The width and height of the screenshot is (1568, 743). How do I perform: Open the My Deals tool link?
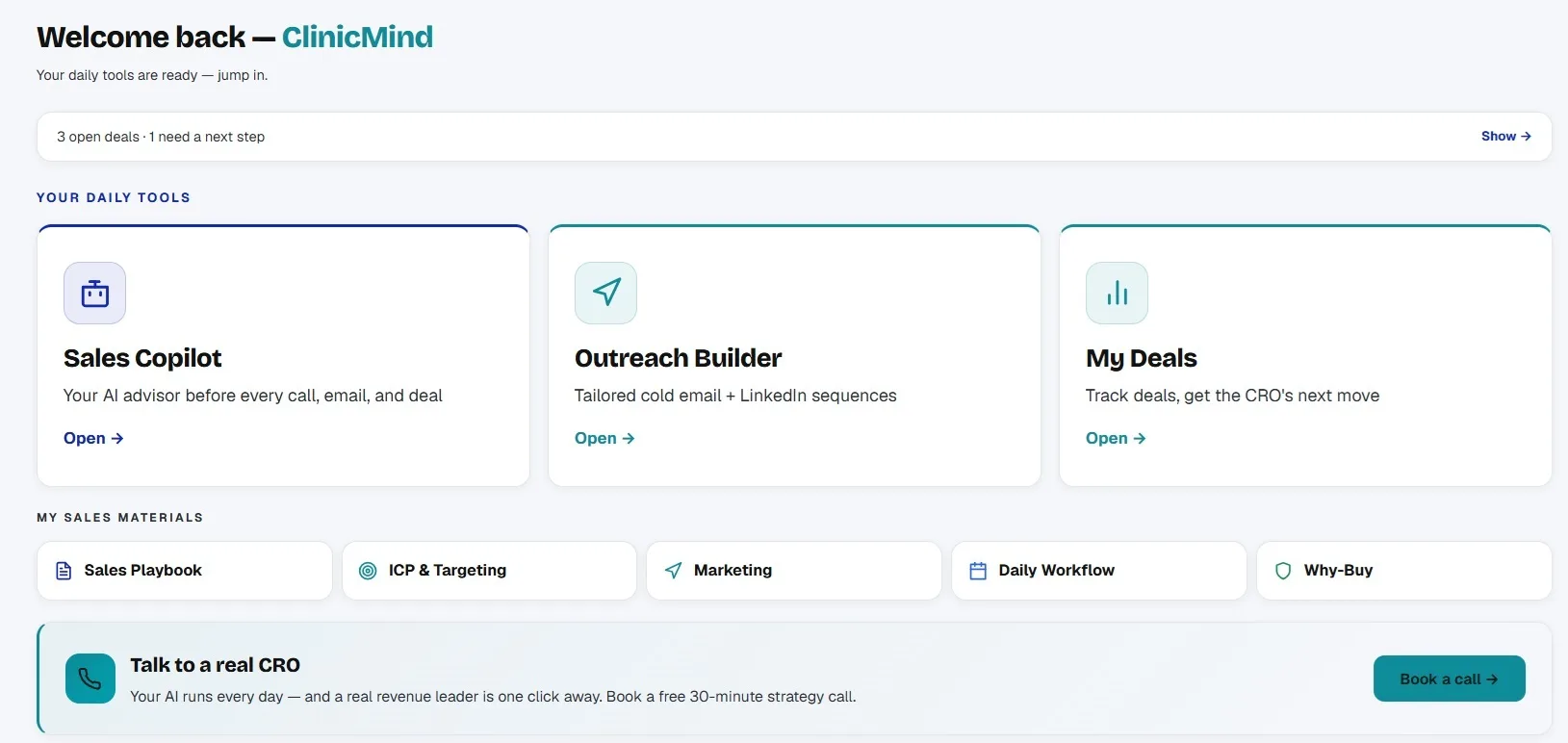click(1116, 438)
